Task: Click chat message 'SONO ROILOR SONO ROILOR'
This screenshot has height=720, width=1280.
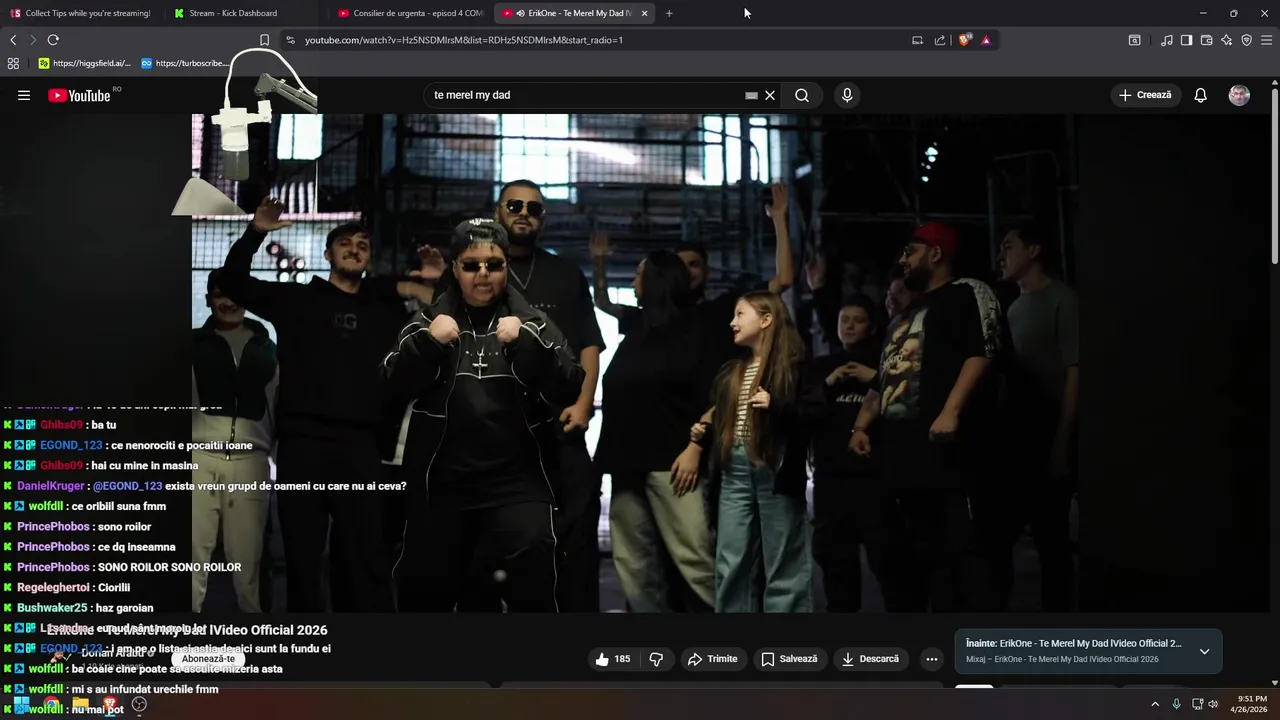Action: [169, 567]
